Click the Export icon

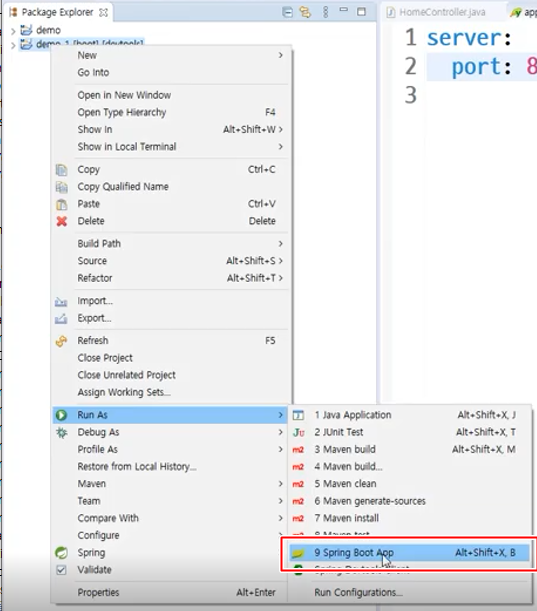tap(61, 319)
